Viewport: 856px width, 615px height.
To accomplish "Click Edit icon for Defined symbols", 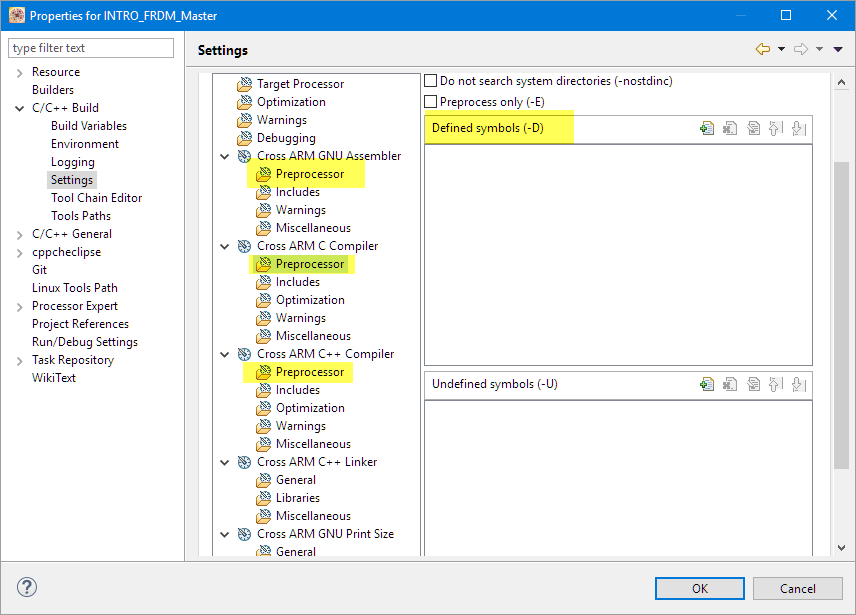I will tap(753, 128).
